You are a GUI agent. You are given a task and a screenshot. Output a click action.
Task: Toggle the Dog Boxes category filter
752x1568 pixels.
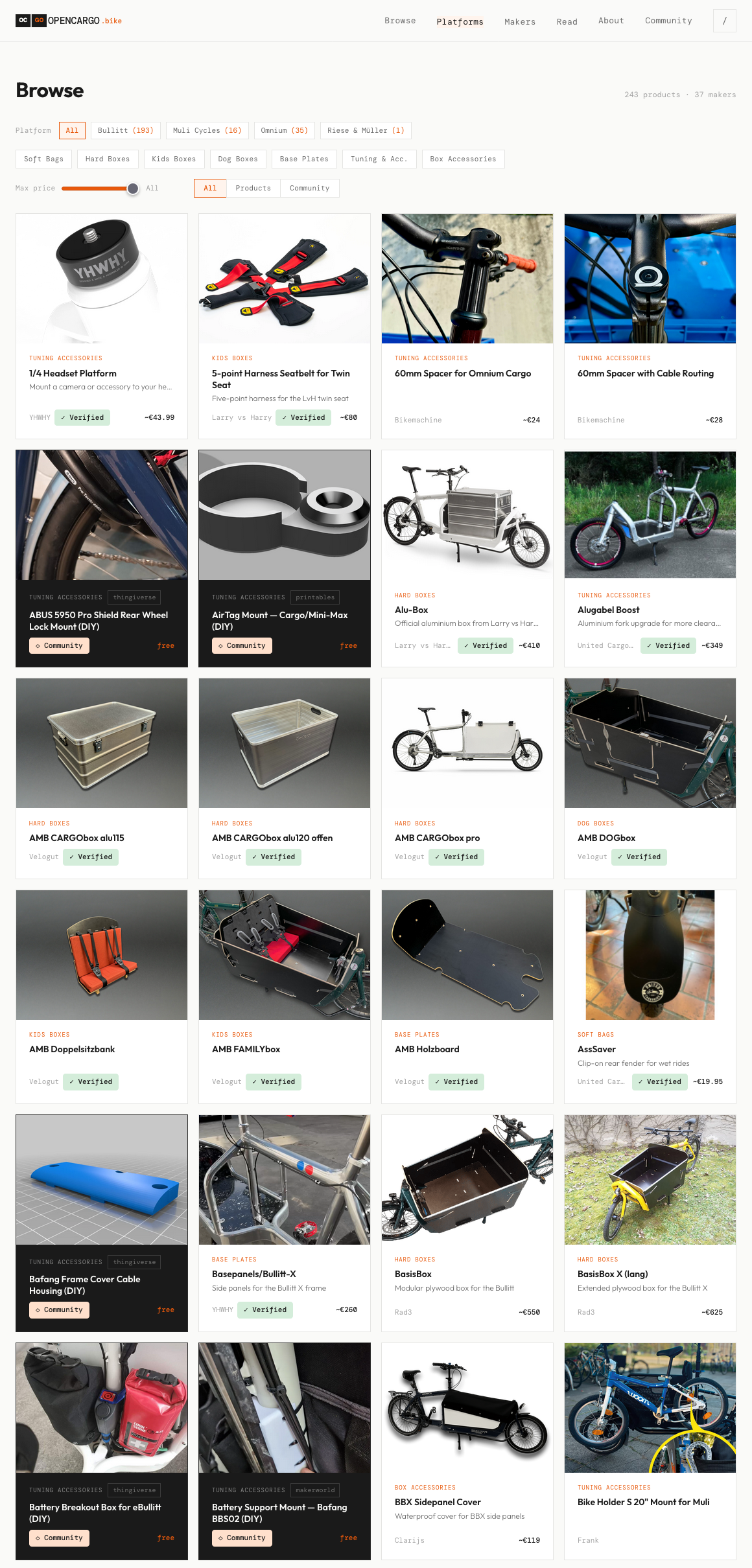point(238,159)
